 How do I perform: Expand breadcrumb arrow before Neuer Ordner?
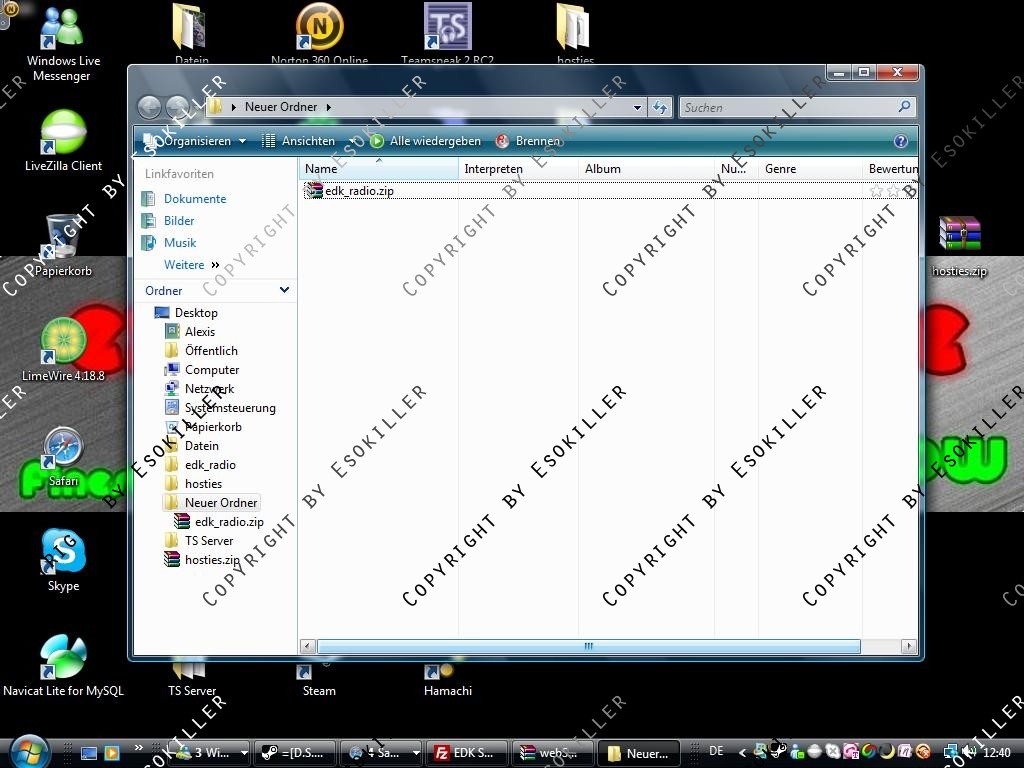tap(234, 107)
